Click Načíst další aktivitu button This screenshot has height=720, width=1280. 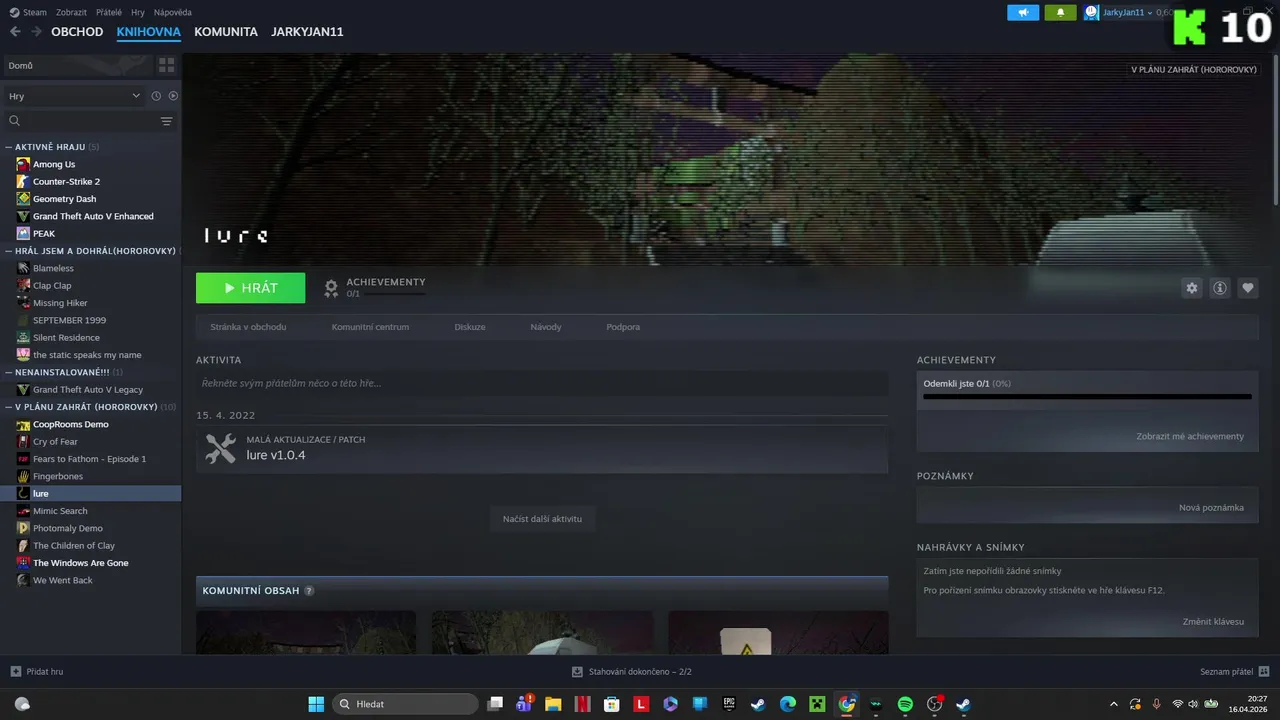(x=542, y=518)
